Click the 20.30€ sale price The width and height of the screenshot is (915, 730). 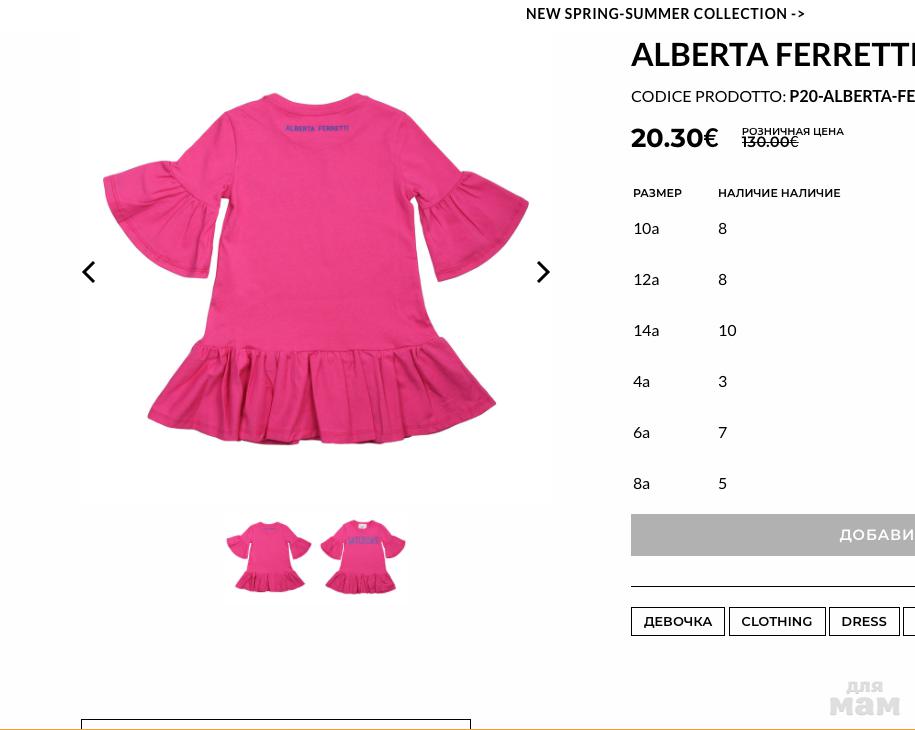(x=674, y=138)
